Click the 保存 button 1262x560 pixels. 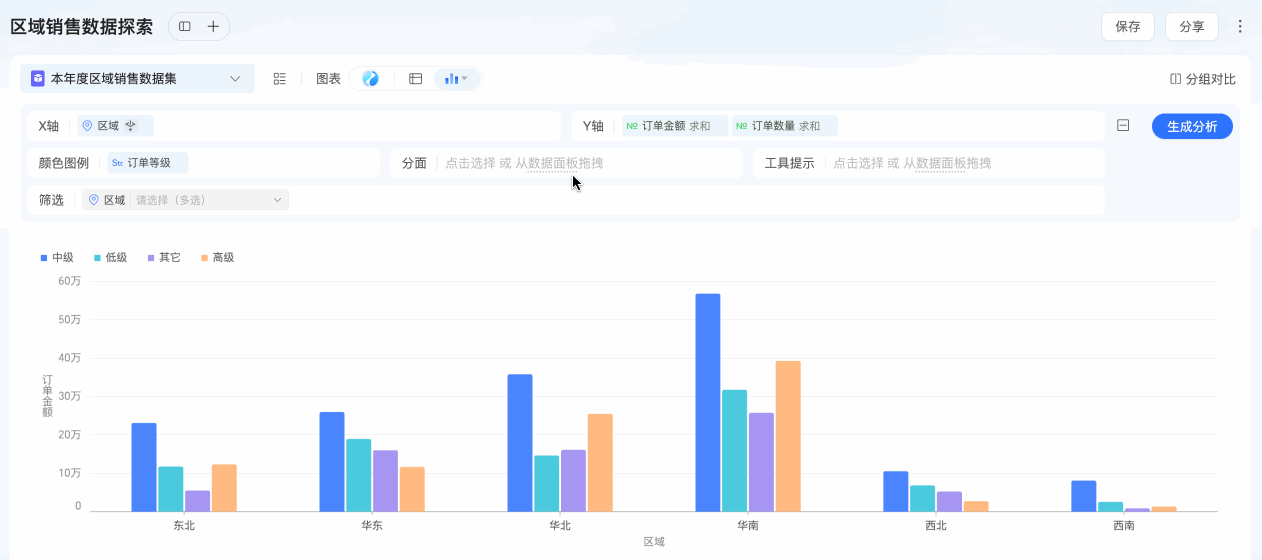(1128, 27)
